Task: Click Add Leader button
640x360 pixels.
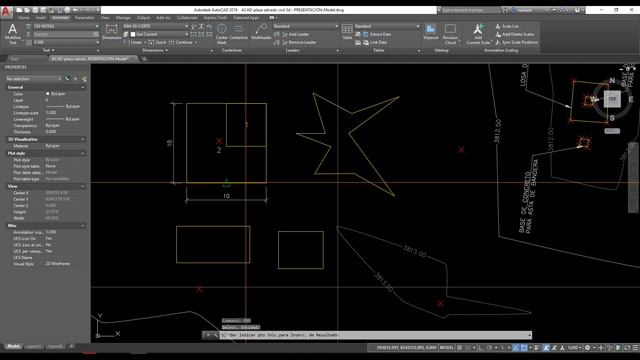Action: click(296, 34)
